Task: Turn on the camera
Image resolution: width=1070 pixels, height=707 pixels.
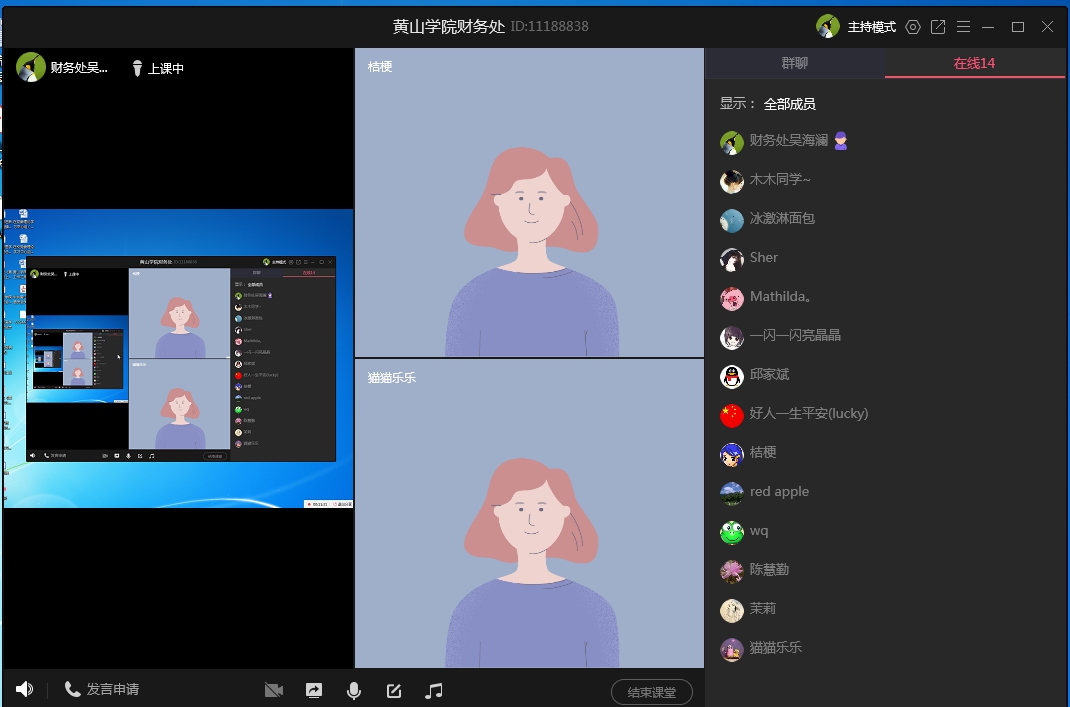Action: click(273, 690)
